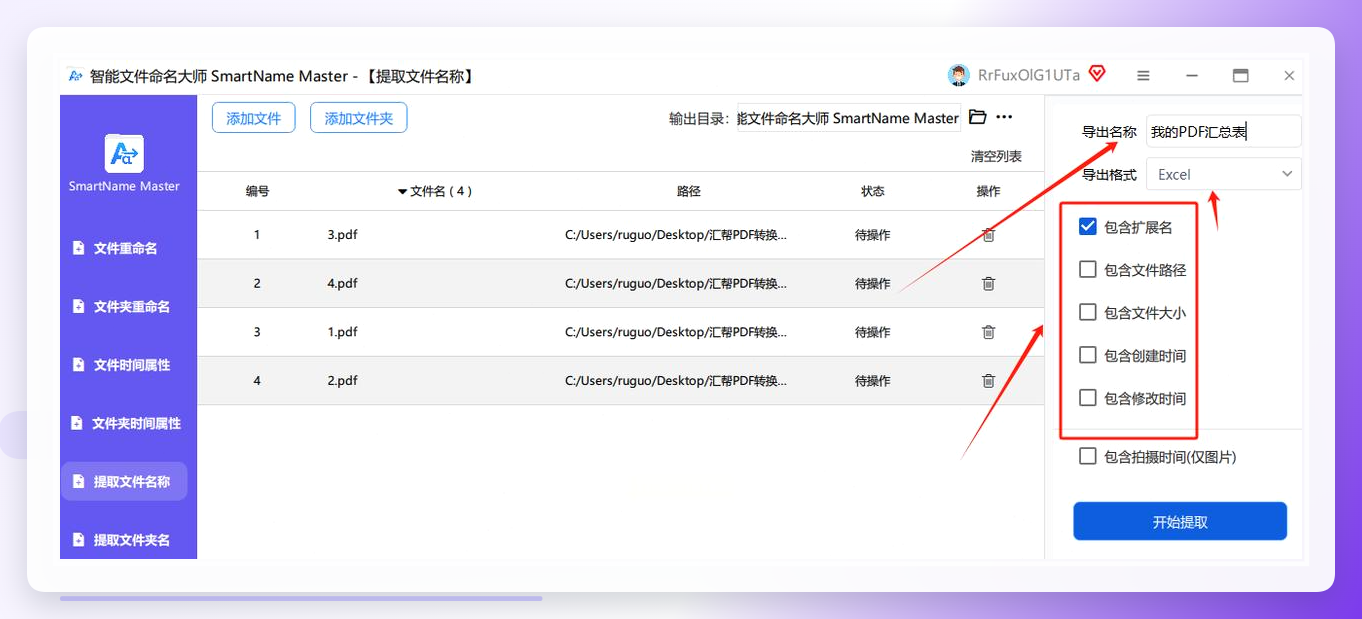Open 文件重命名 in the sidebar

click(x=124, y=248)
